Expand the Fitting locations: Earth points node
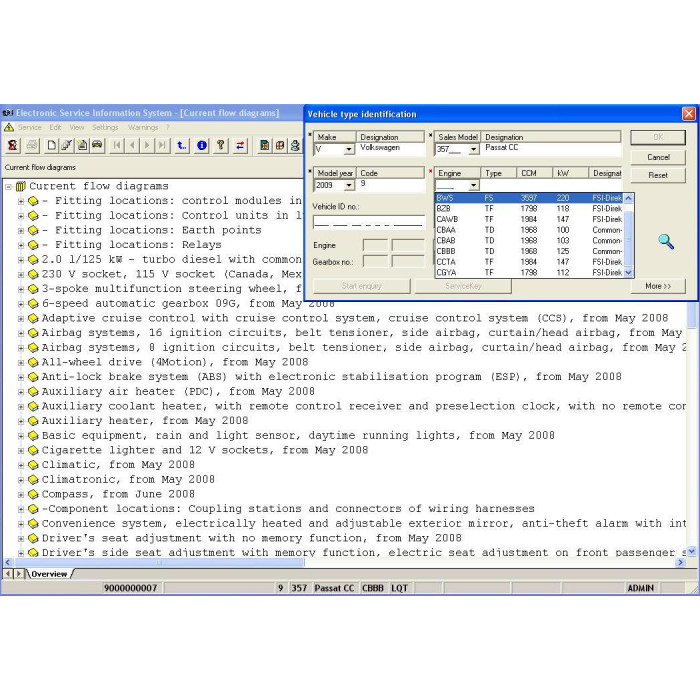Image resolution: width=700 pixels, height=700 pixels. (21, 231)
